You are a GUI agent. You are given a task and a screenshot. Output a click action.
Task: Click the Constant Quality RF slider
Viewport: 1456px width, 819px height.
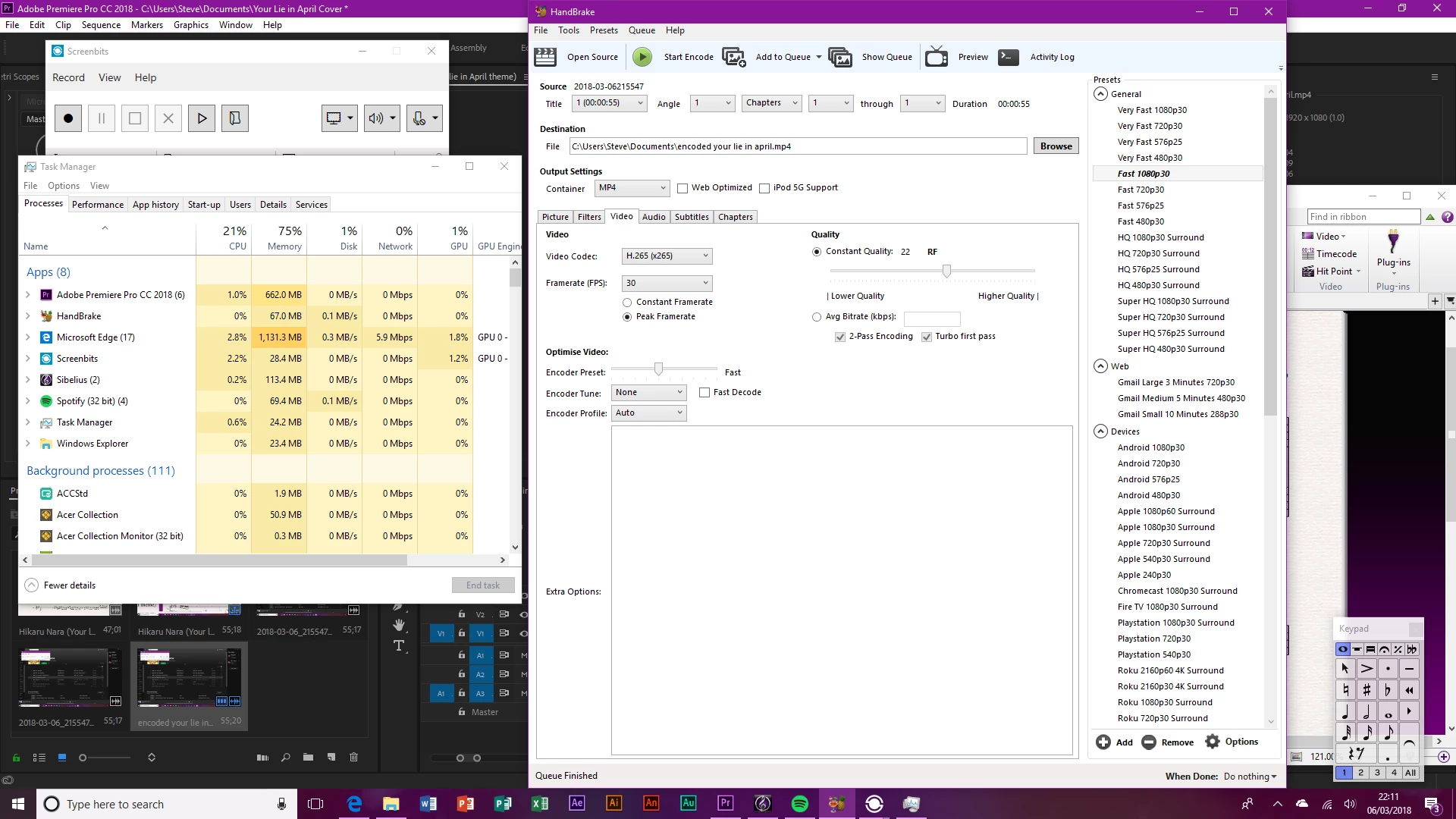pos(946,271)
